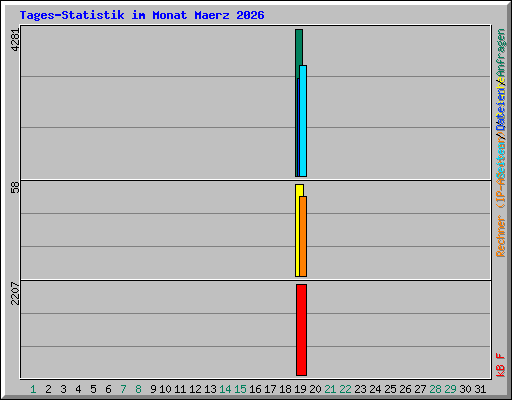The height and width of the screenshot is (400, 512).
Task: Click green day label 22 on the x-axis
Action: pos(345,389)
